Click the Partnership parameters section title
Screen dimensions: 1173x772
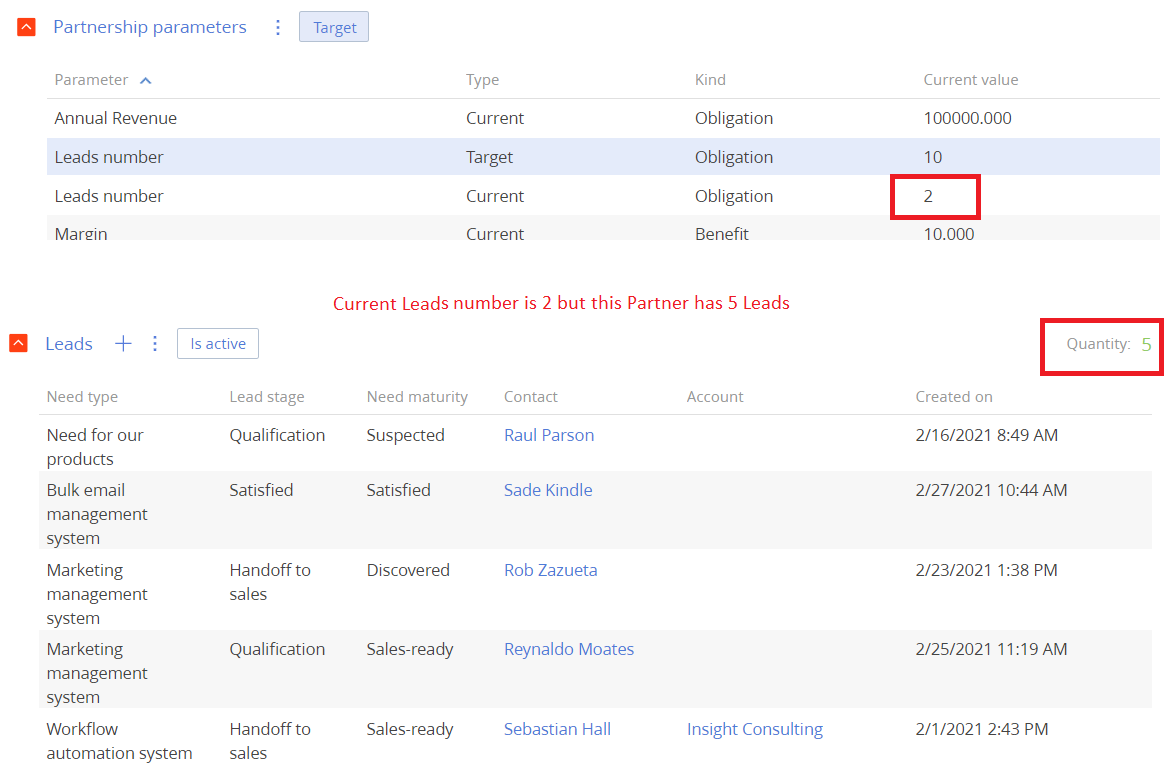[x=150, y=27]
